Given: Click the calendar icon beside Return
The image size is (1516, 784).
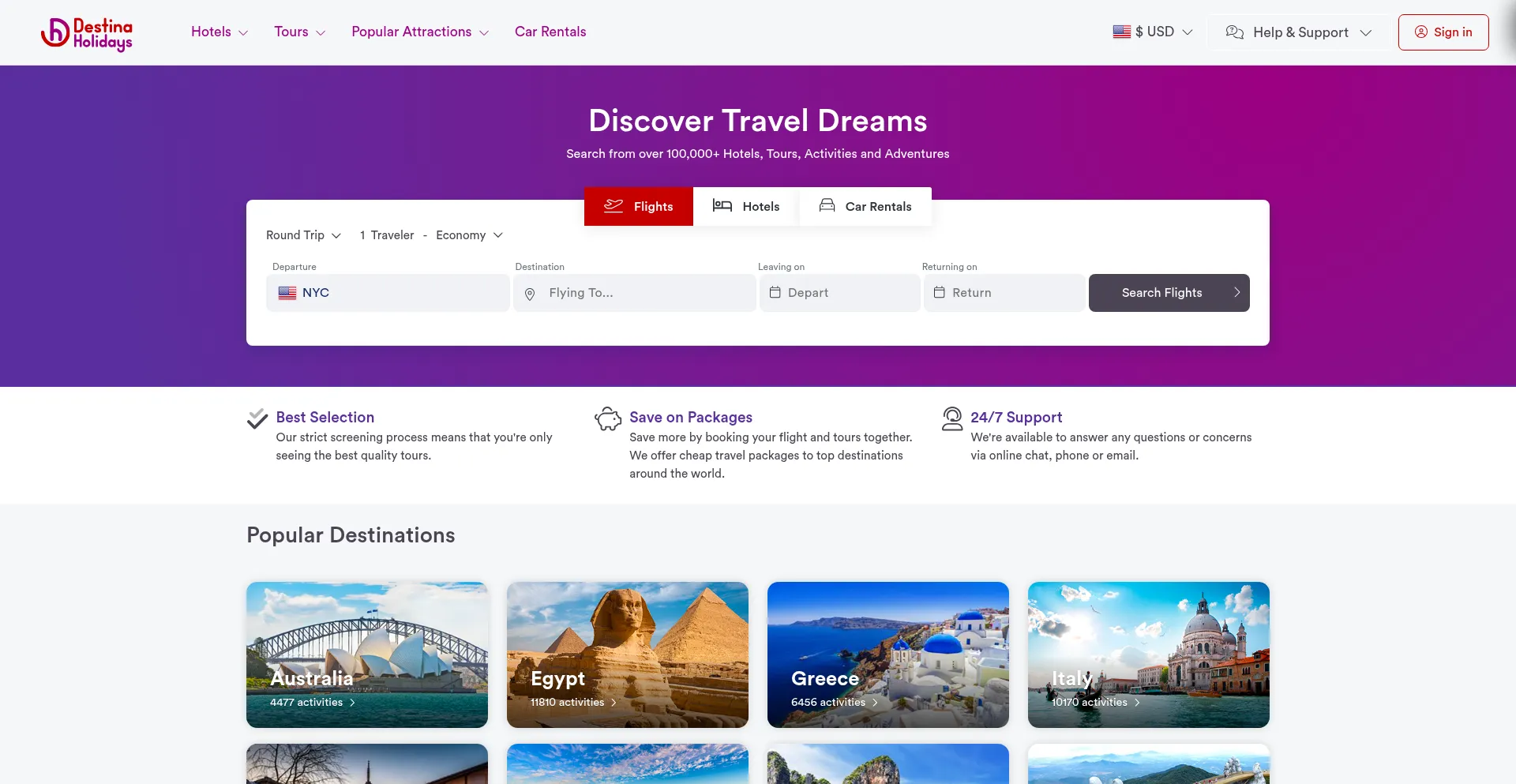Looking at the screenshot, I should [x=940, y=293].
